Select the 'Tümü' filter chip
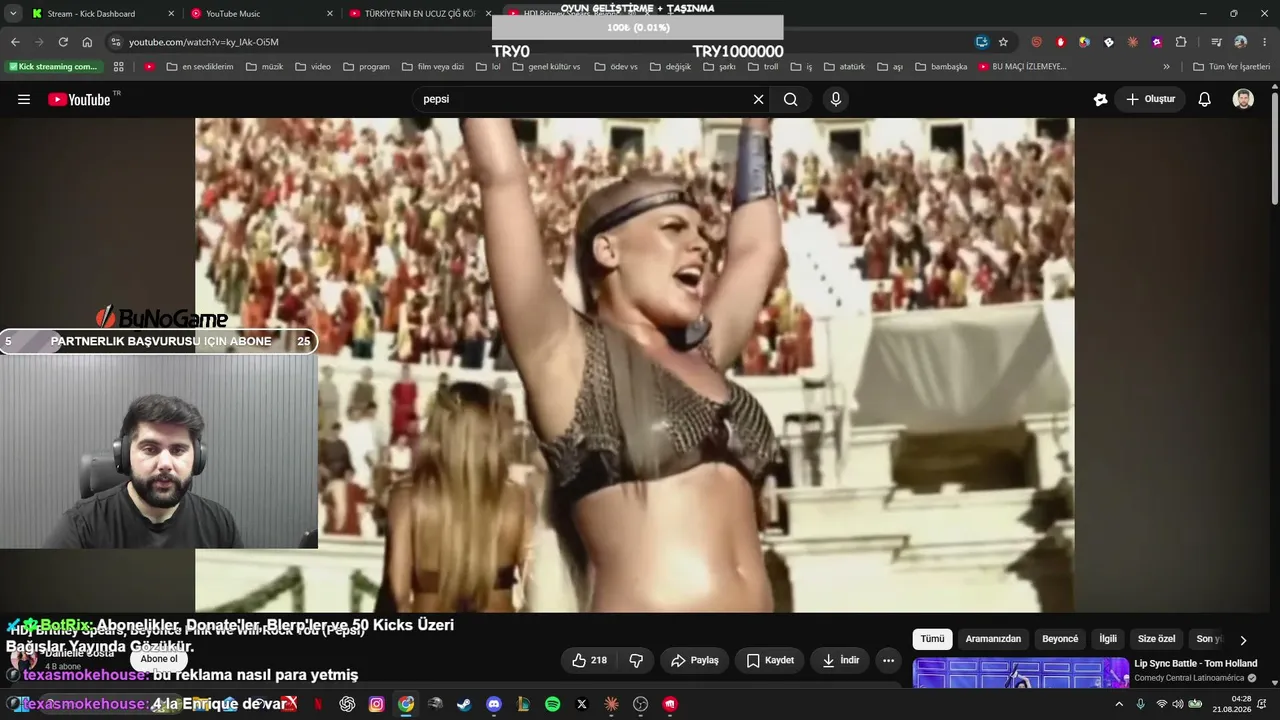The width and height of the screenshot is (1280, 720). pyautogui.click(x=932, y=639)
